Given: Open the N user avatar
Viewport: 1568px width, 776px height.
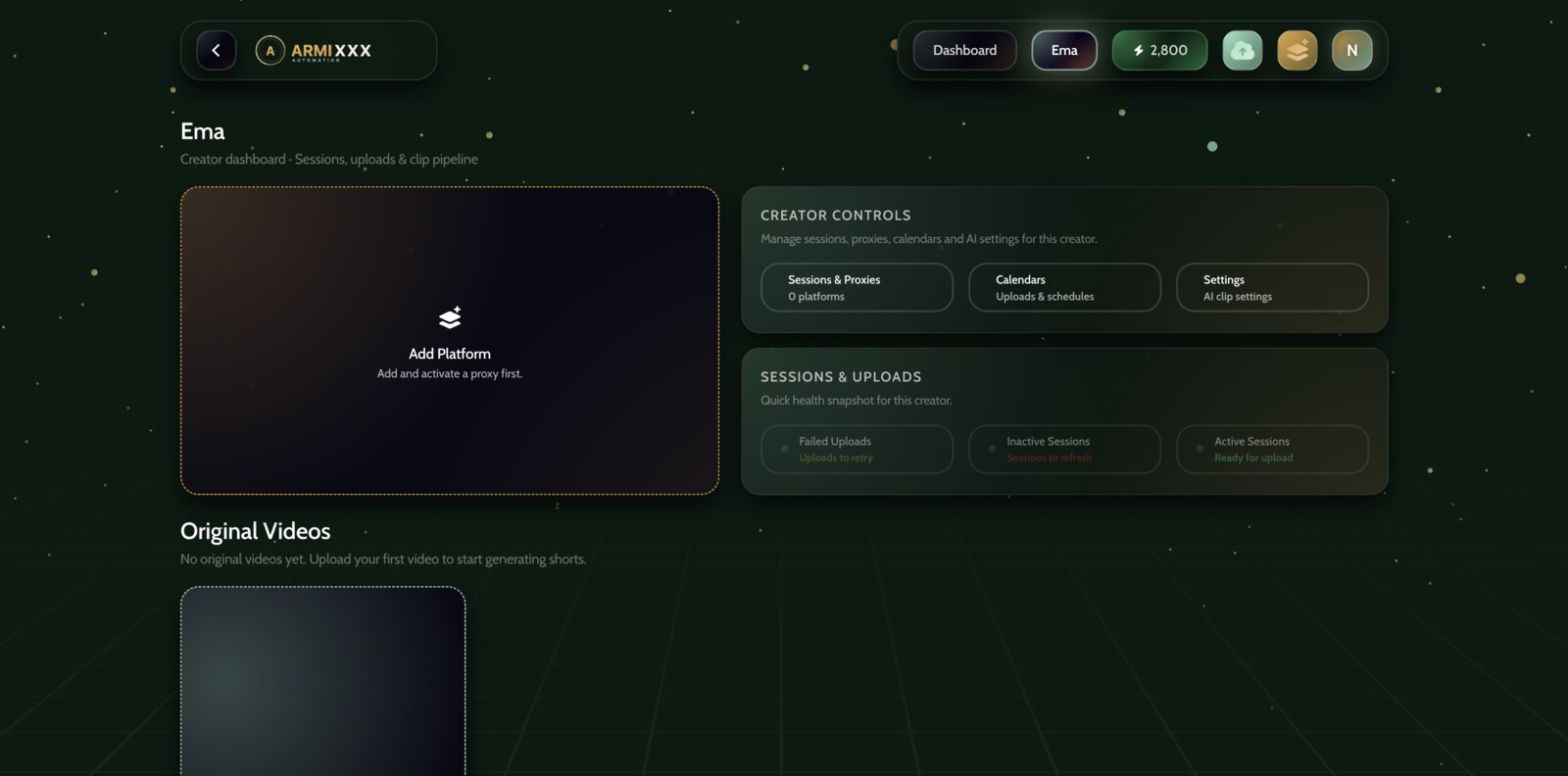Looking at the screenshot, I should (1351, 50).
